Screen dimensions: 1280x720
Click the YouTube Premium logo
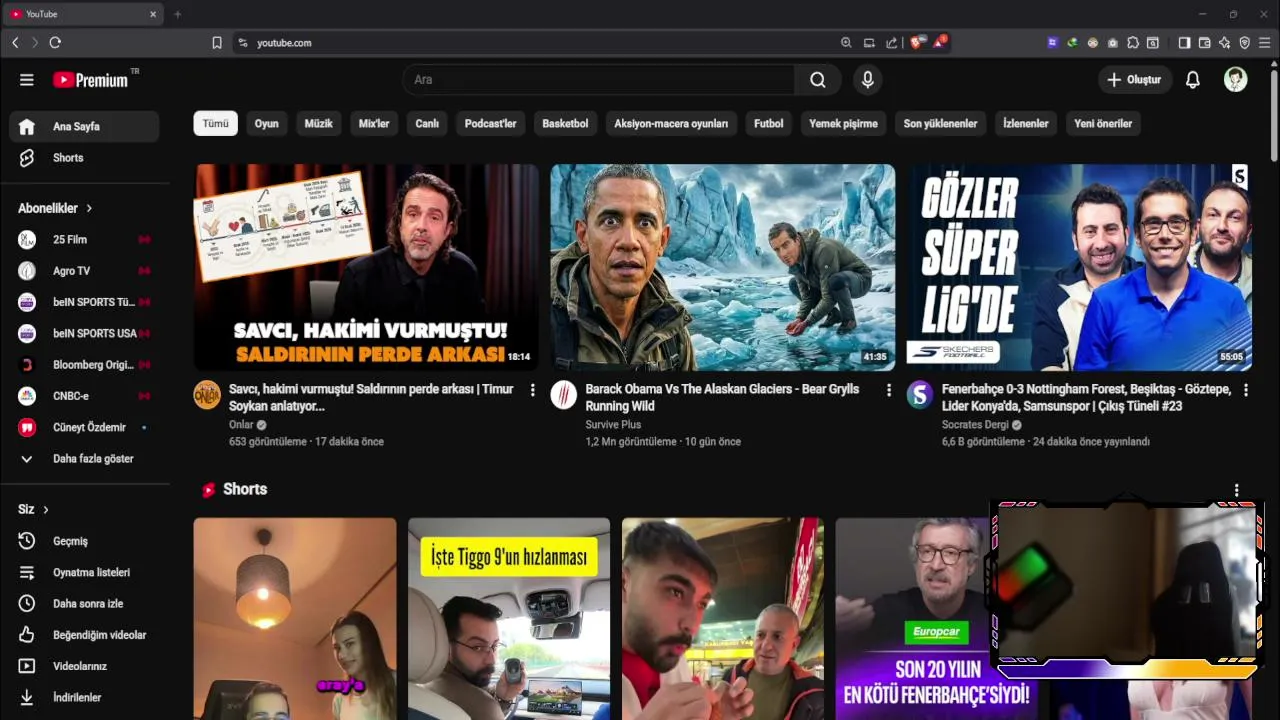pos(91,80)
